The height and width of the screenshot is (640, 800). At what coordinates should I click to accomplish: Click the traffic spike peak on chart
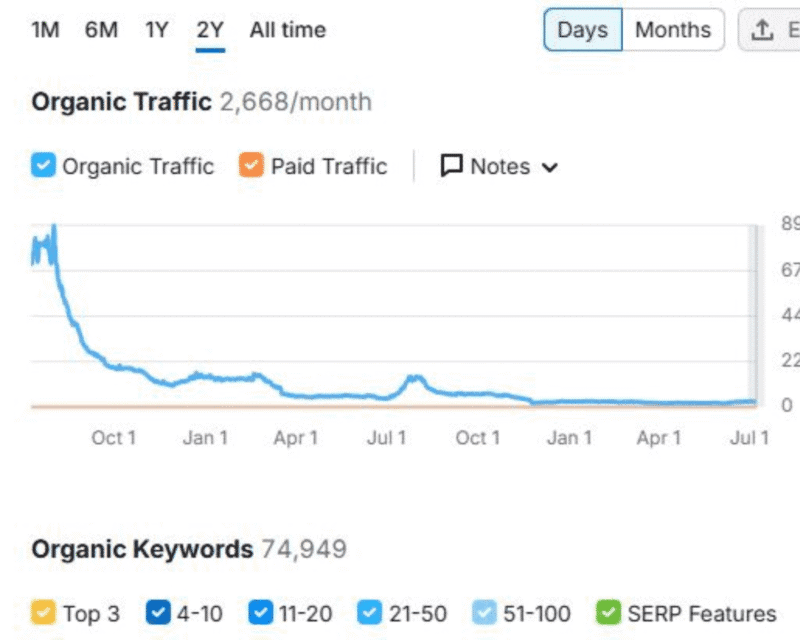(54, 227)
